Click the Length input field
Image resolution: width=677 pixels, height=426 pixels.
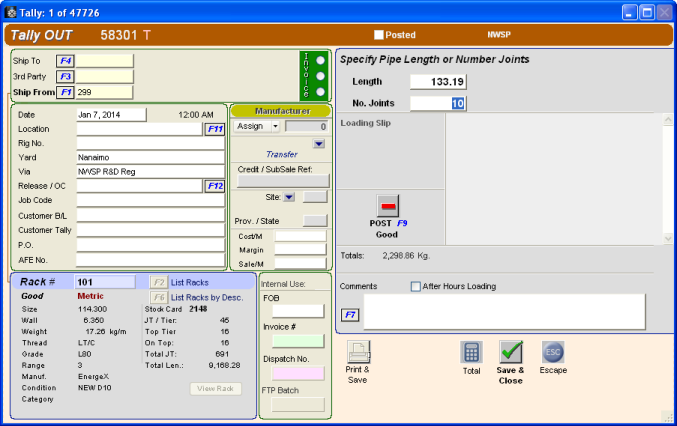pos(437,82)
